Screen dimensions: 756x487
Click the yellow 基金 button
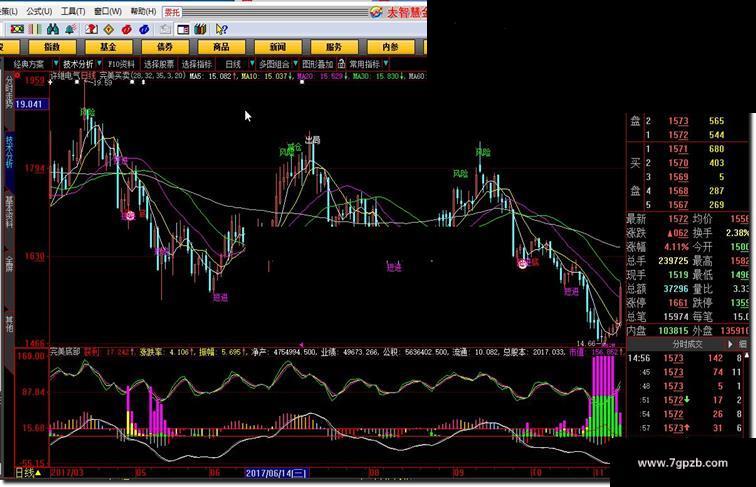pyautogui.click(x=108, y=47)
